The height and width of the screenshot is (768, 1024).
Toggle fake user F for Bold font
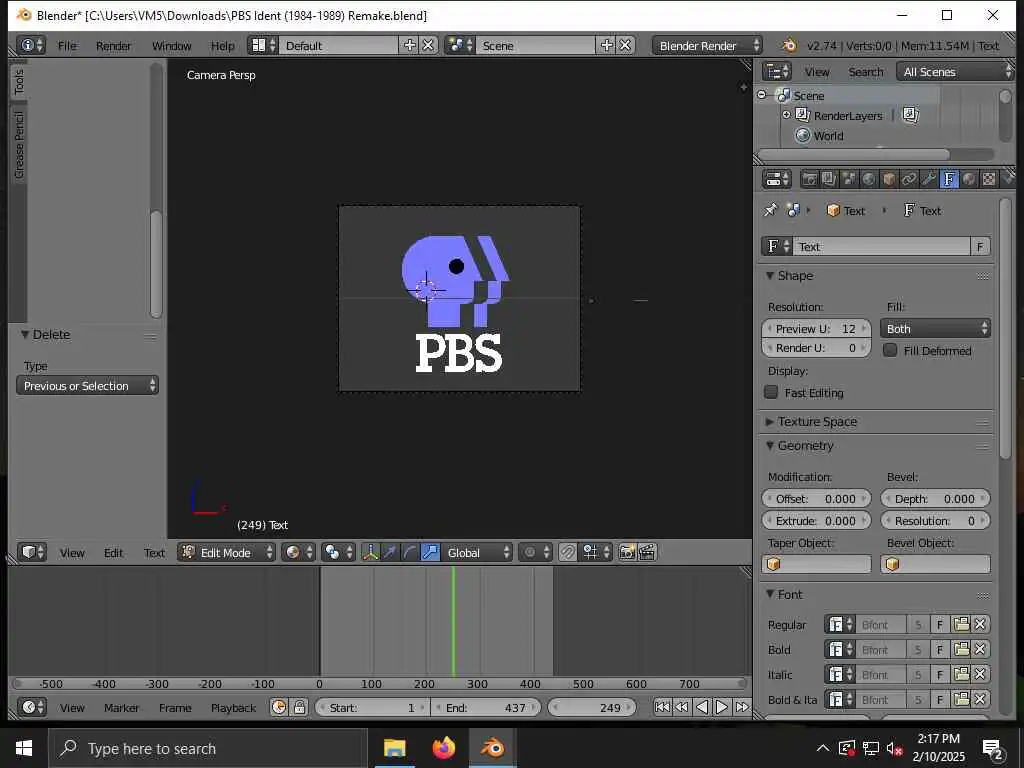click(x=940, y=650)
